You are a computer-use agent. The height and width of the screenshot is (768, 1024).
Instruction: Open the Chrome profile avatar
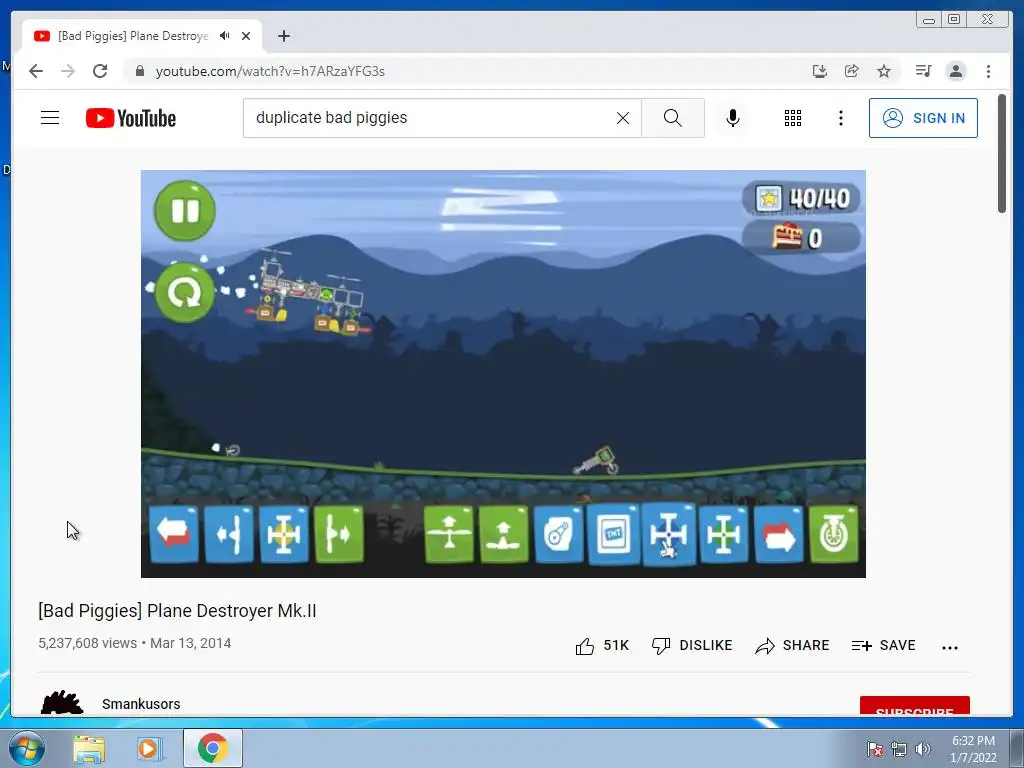955,71
